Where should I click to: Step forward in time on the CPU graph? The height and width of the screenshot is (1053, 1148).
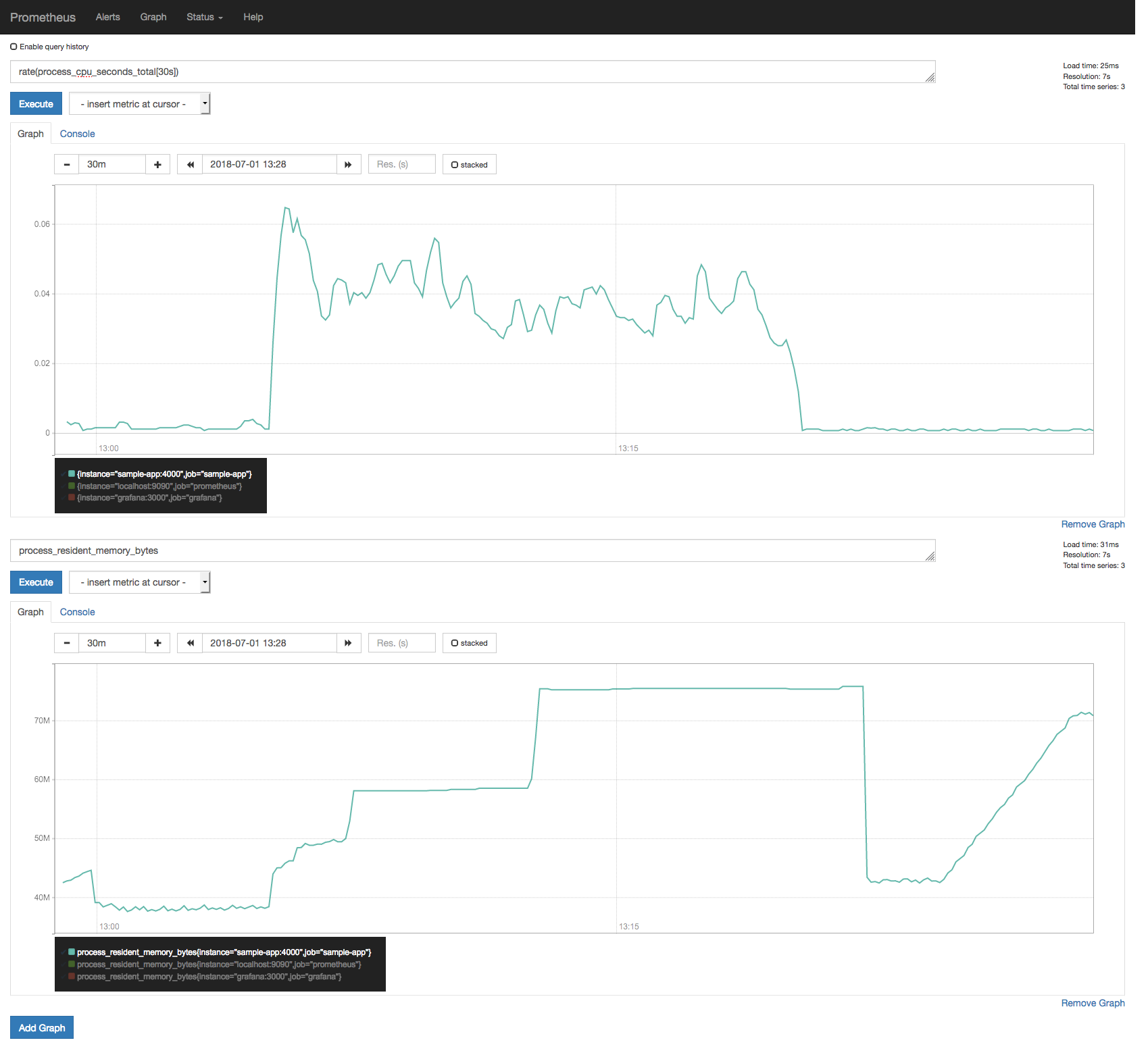pyautogui.click(x=348, y=163)
